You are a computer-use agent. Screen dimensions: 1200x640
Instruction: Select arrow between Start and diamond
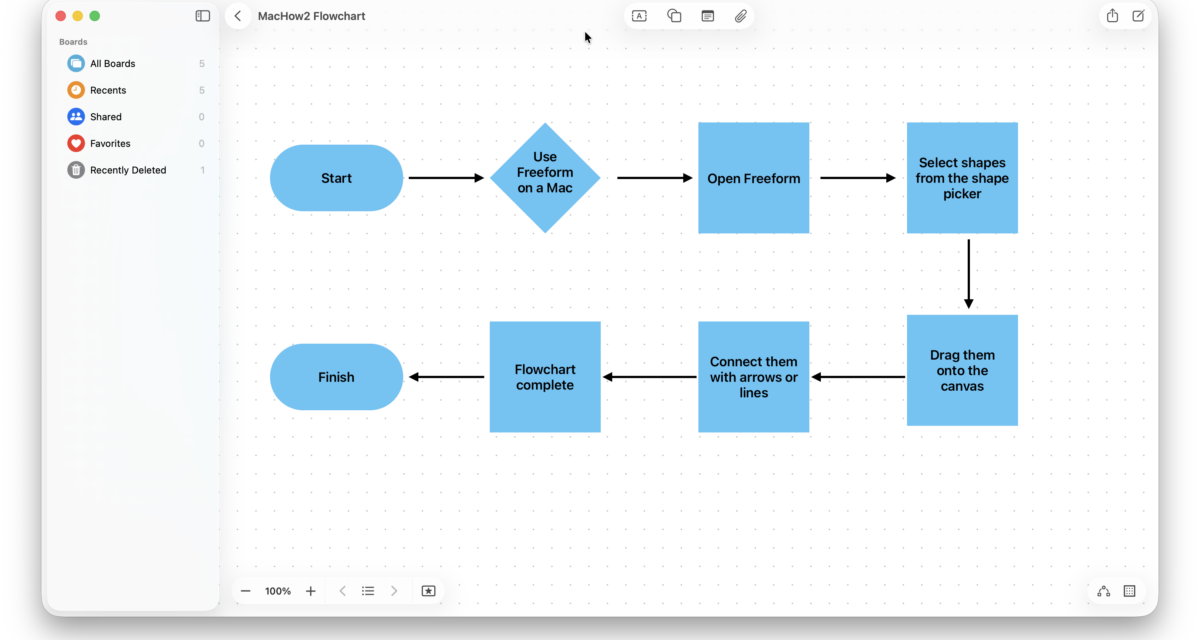coord(446,178)
